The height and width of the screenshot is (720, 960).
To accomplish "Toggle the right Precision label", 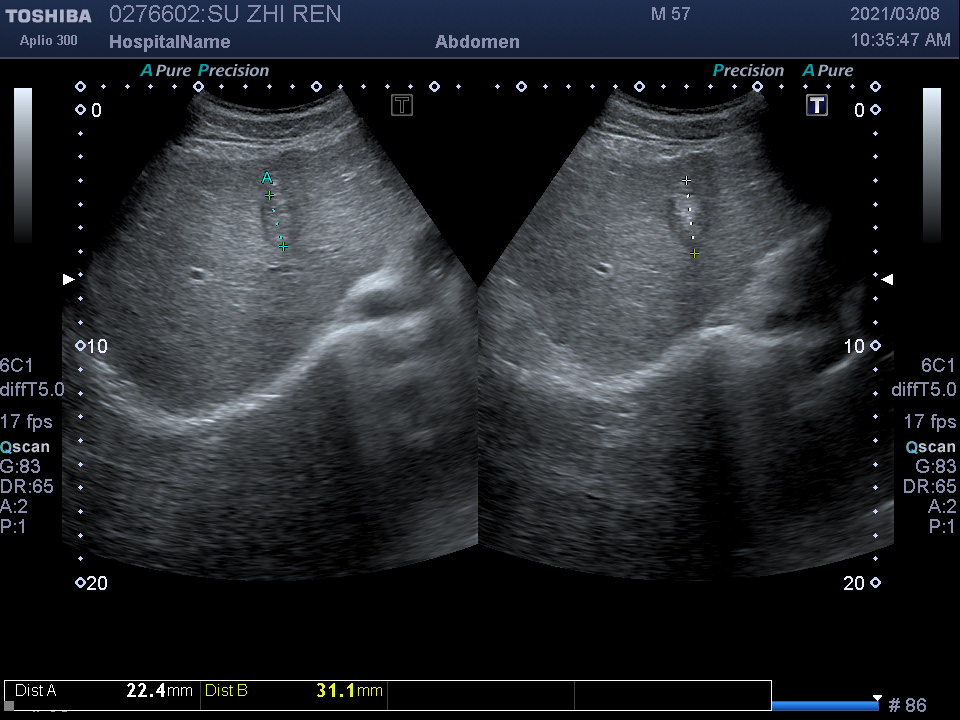I will pyautogui.click(x=748, y=71).
